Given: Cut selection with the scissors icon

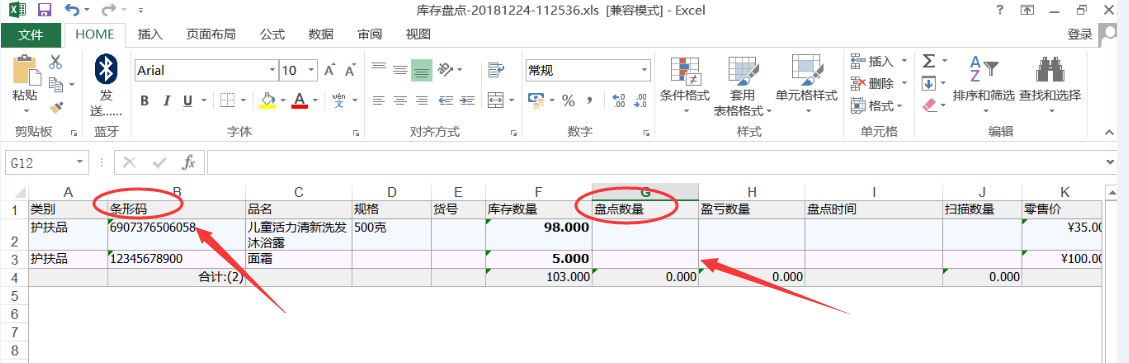Looking at the screenshot, I should [x=55, y=63].
